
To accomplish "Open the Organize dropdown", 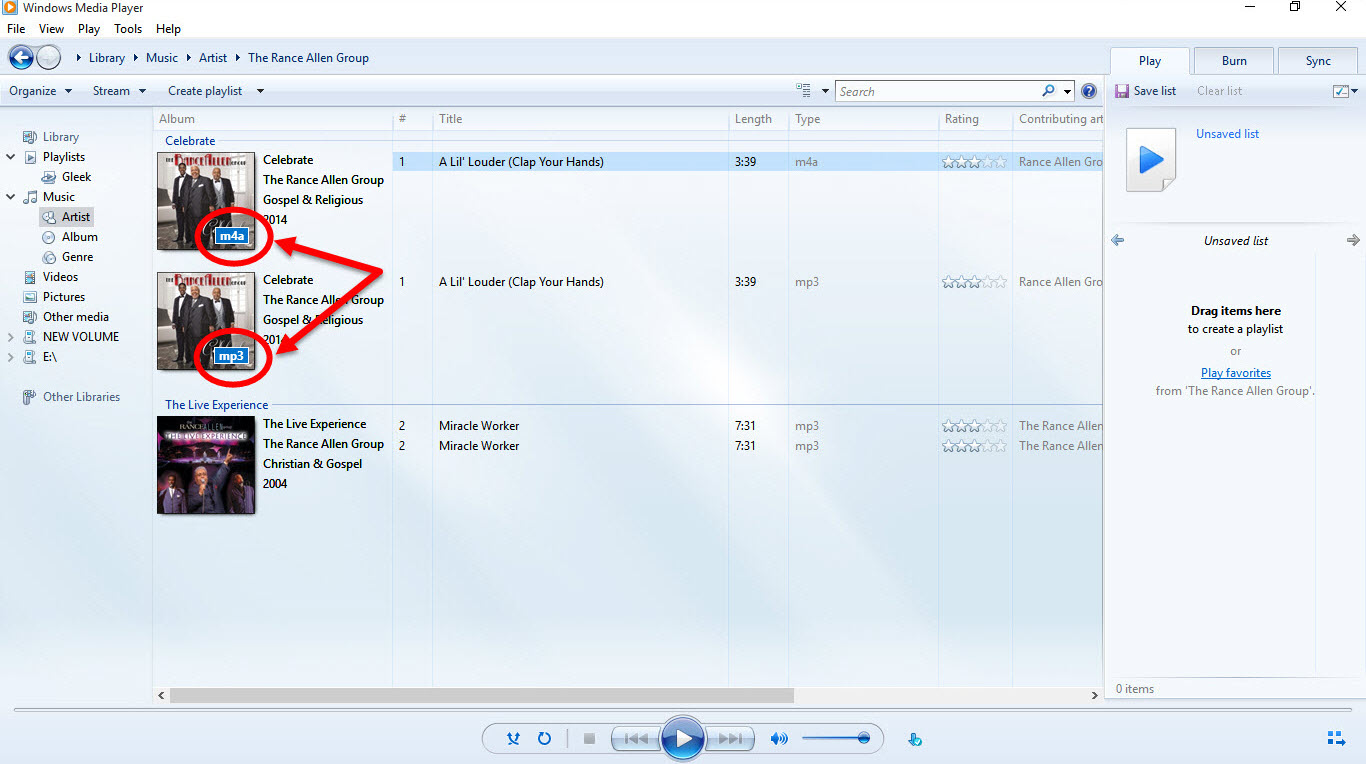I will (x=40, y=91).
